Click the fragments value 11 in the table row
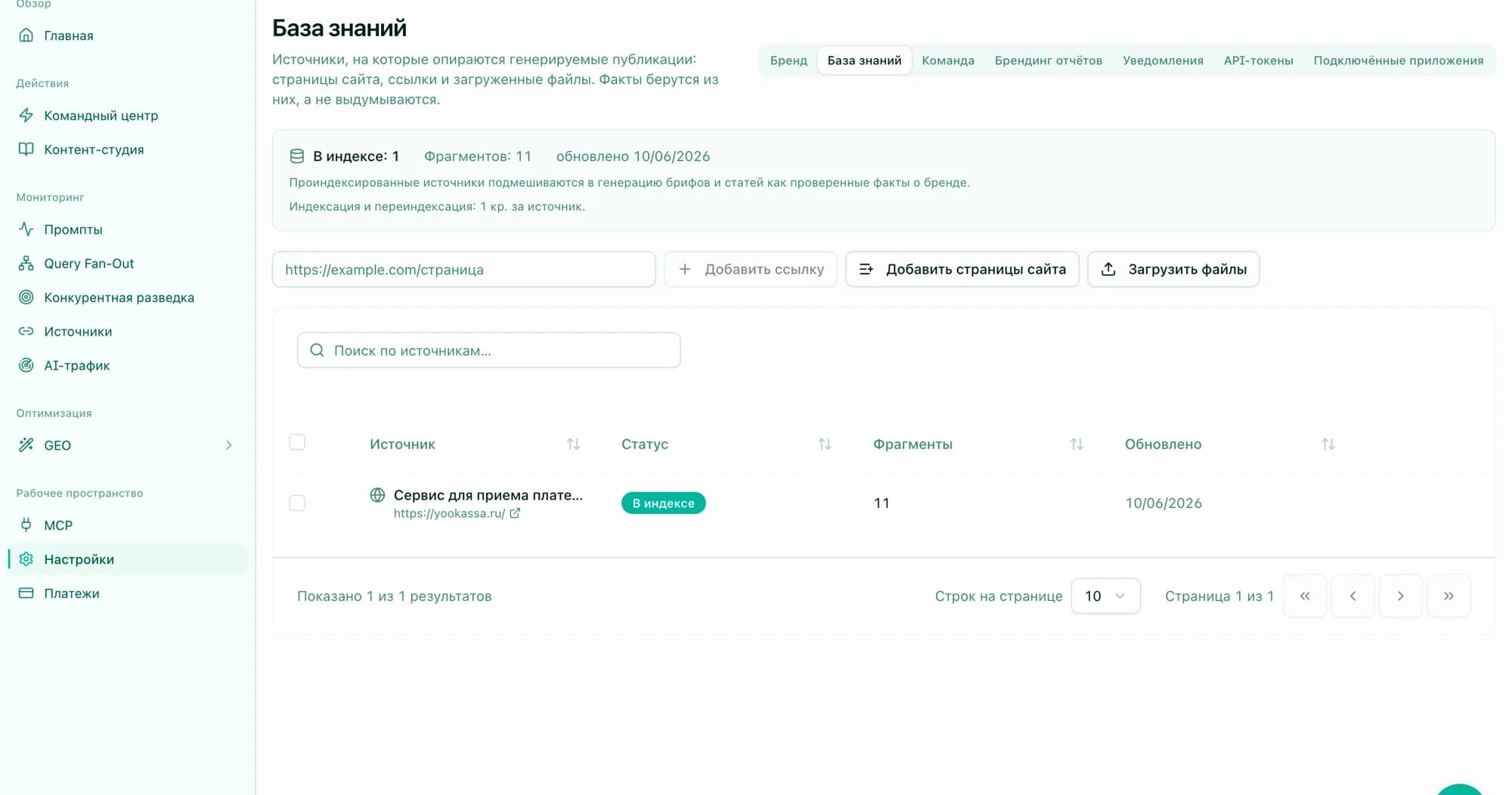 [x=881, y=503]
